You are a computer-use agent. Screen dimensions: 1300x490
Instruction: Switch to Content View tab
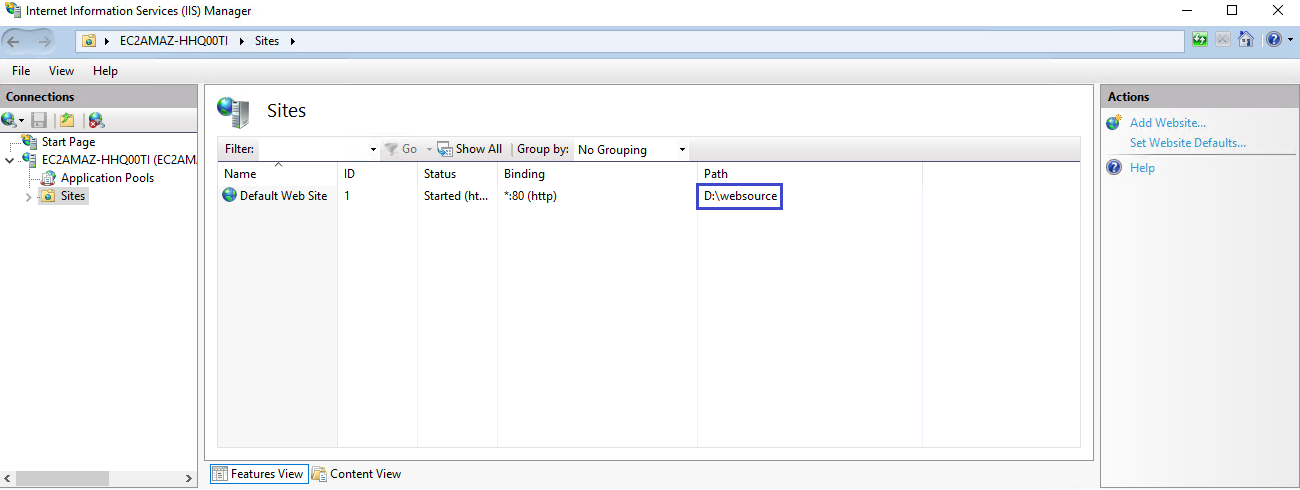356,474
